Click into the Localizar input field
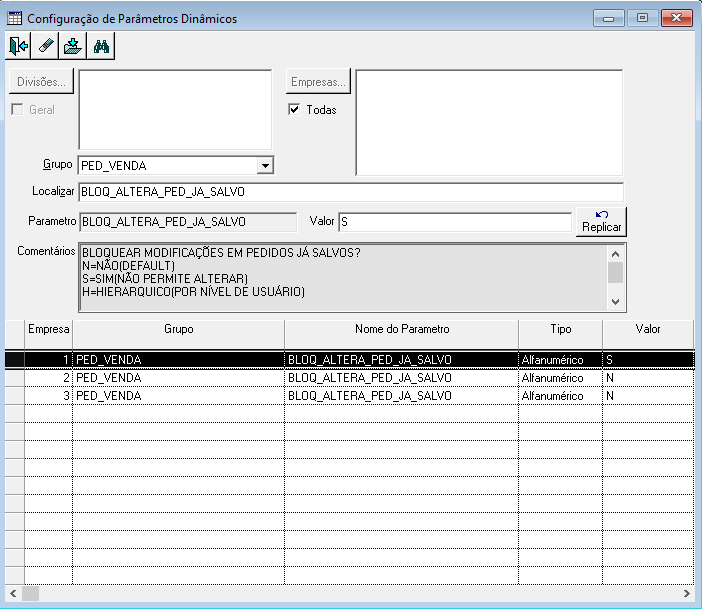 (351, 192)
